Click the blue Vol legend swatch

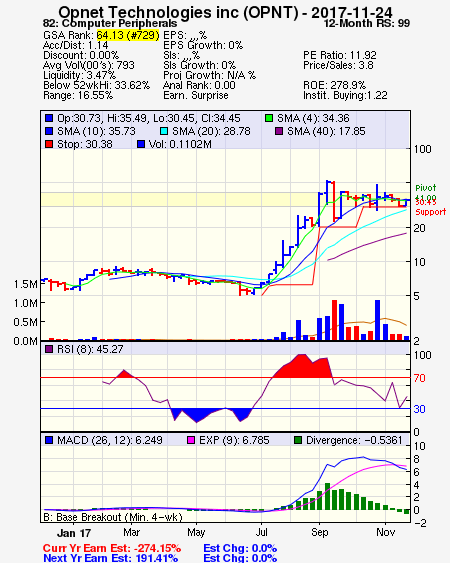point(141,144)
